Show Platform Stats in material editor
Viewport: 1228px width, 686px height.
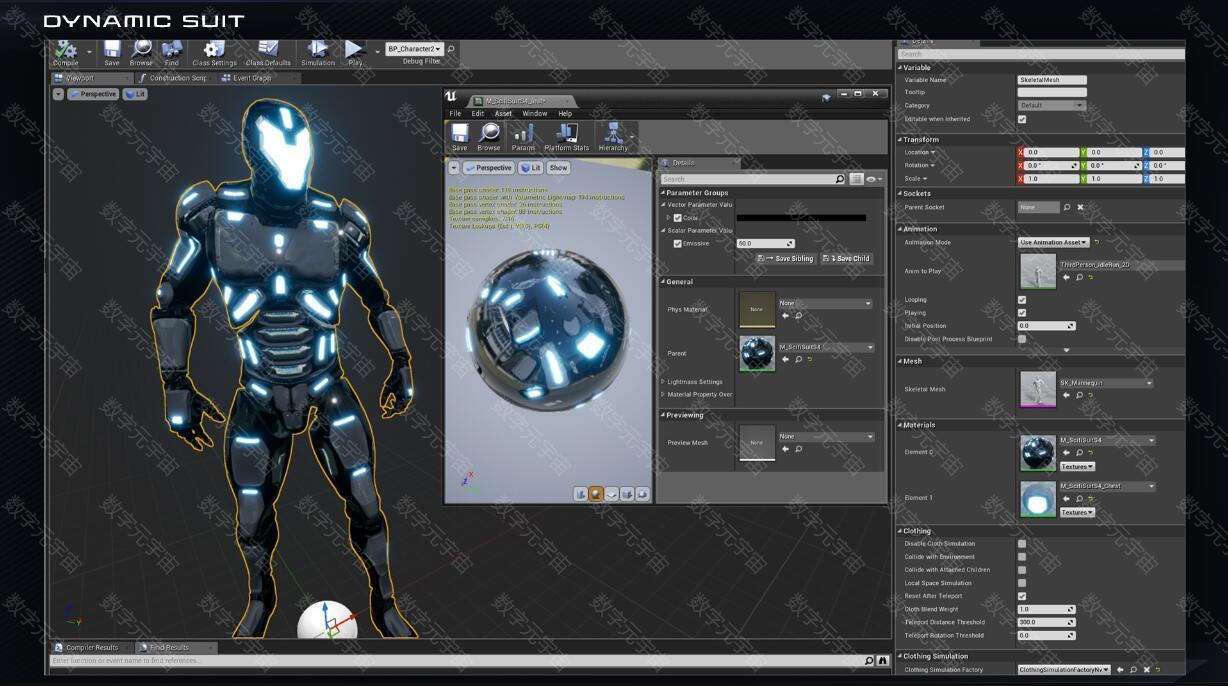coord(566,137)
